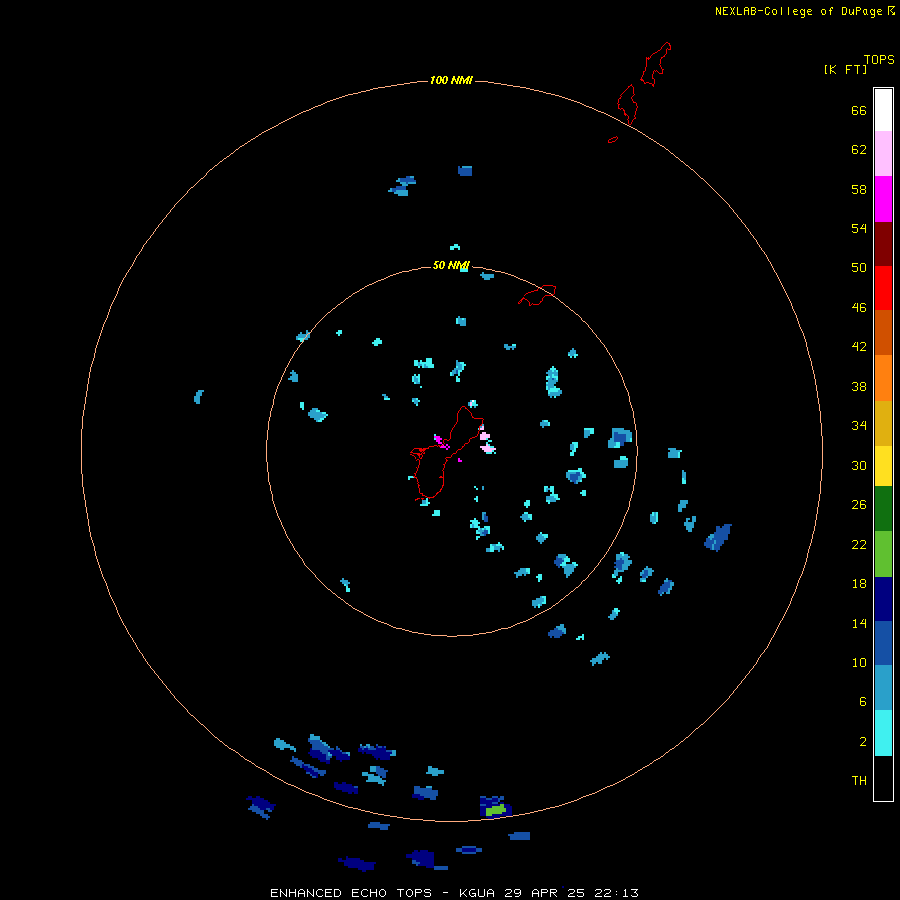Screen dimensions: 900x900
Task: Click the 50 NMI range ring label
Action: 451,265
